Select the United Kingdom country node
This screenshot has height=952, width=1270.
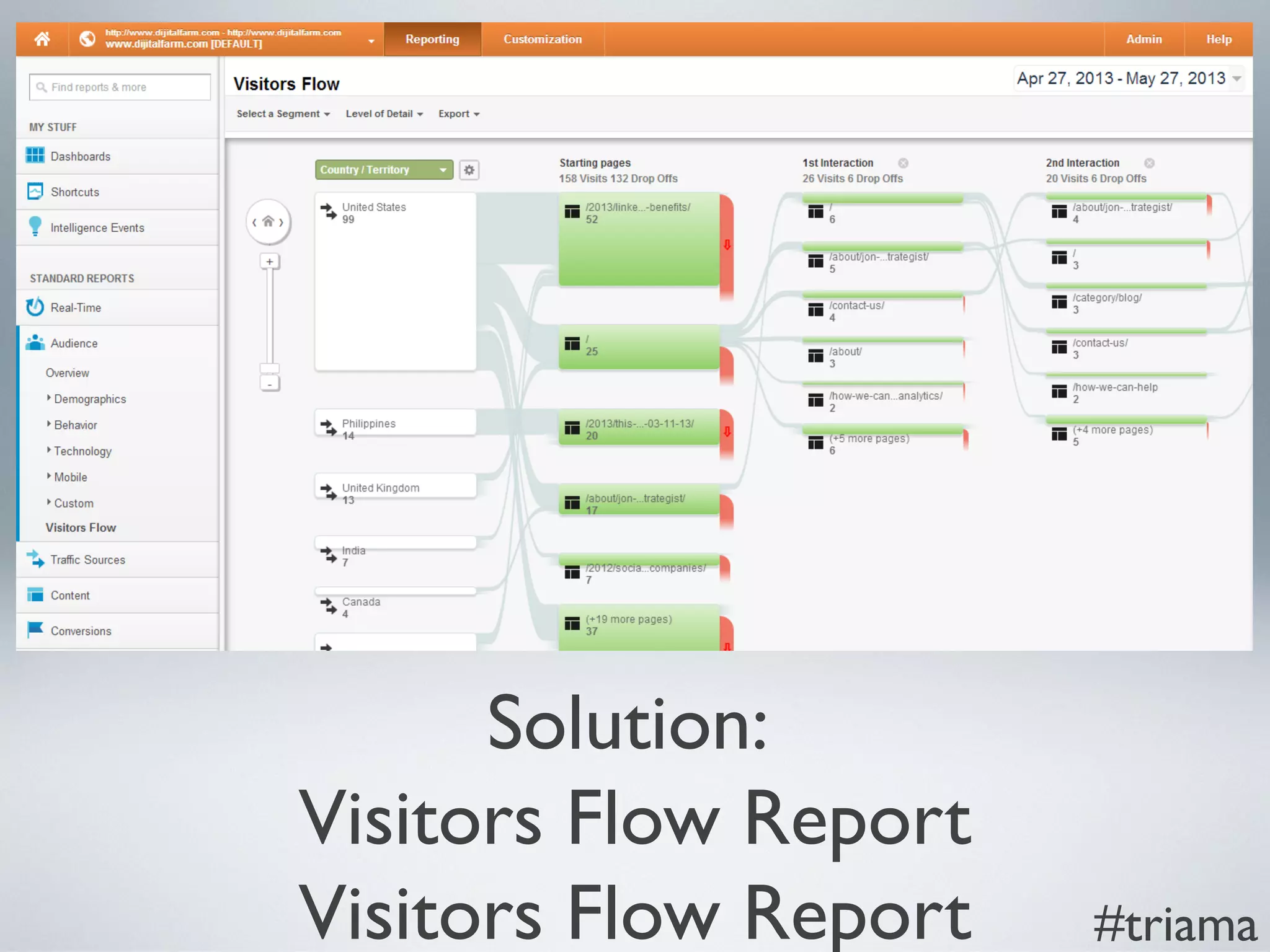(396, 487)
